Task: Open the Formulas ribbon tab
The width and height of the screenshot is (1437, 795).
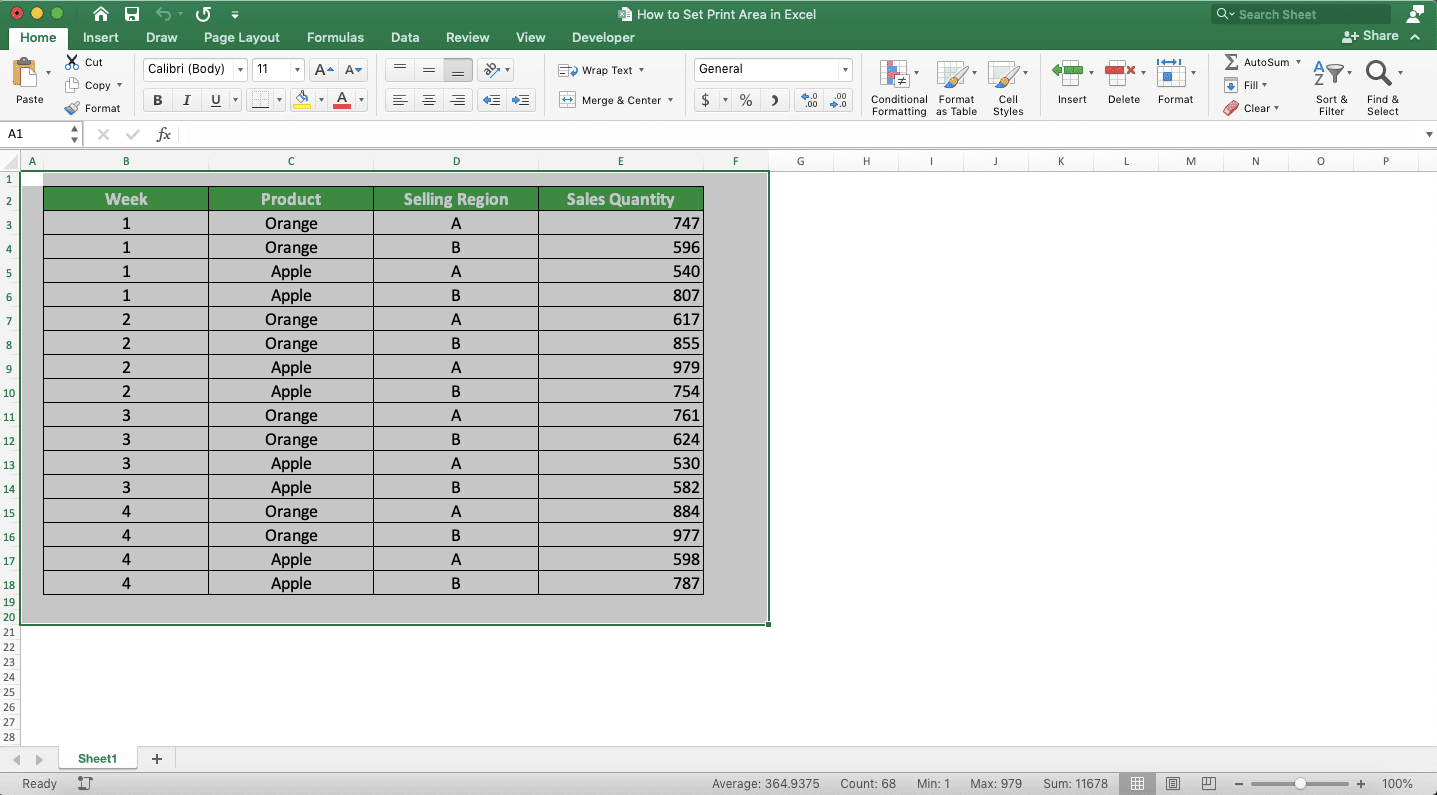Action: click(335, 38)
